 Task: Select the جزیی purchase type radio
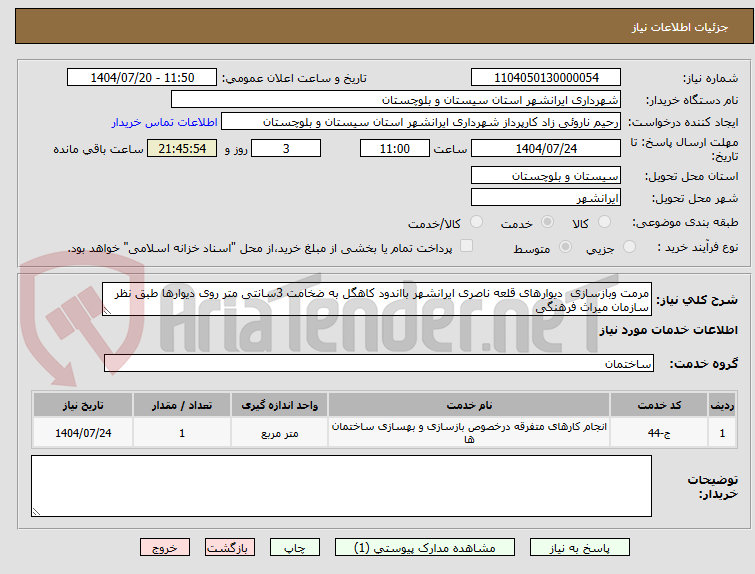pos(629,247)
